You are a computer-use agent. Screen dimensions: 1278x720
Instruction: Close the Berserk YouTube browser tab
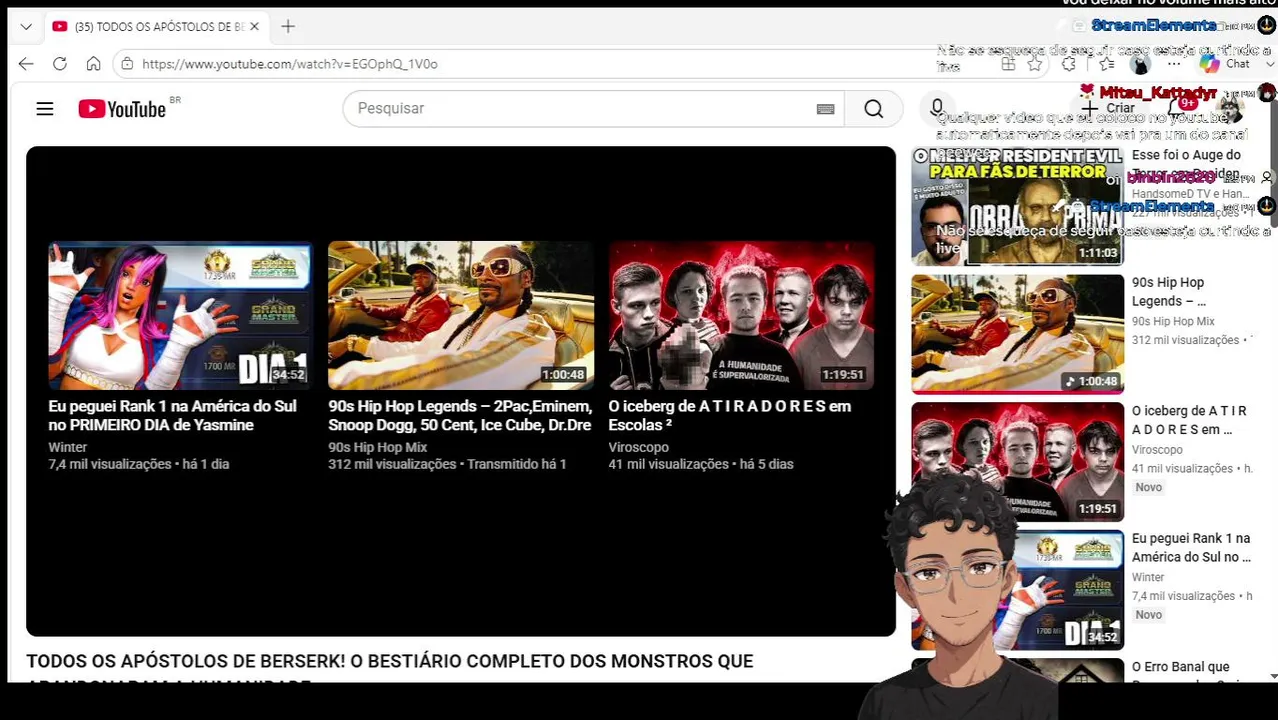coord(254,27)
